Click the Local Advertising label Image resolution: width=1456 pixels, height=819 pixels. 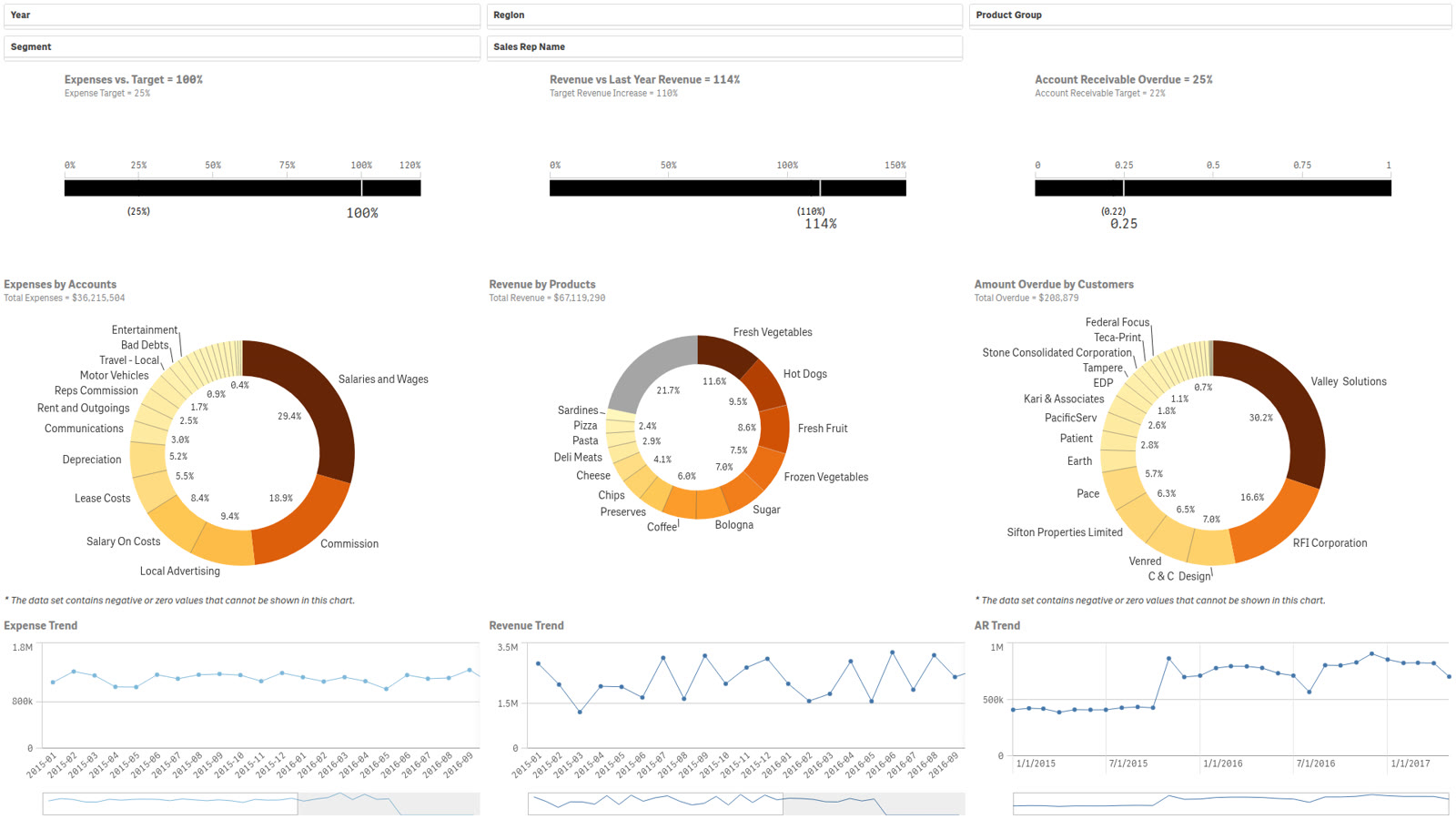click(180, 571)
